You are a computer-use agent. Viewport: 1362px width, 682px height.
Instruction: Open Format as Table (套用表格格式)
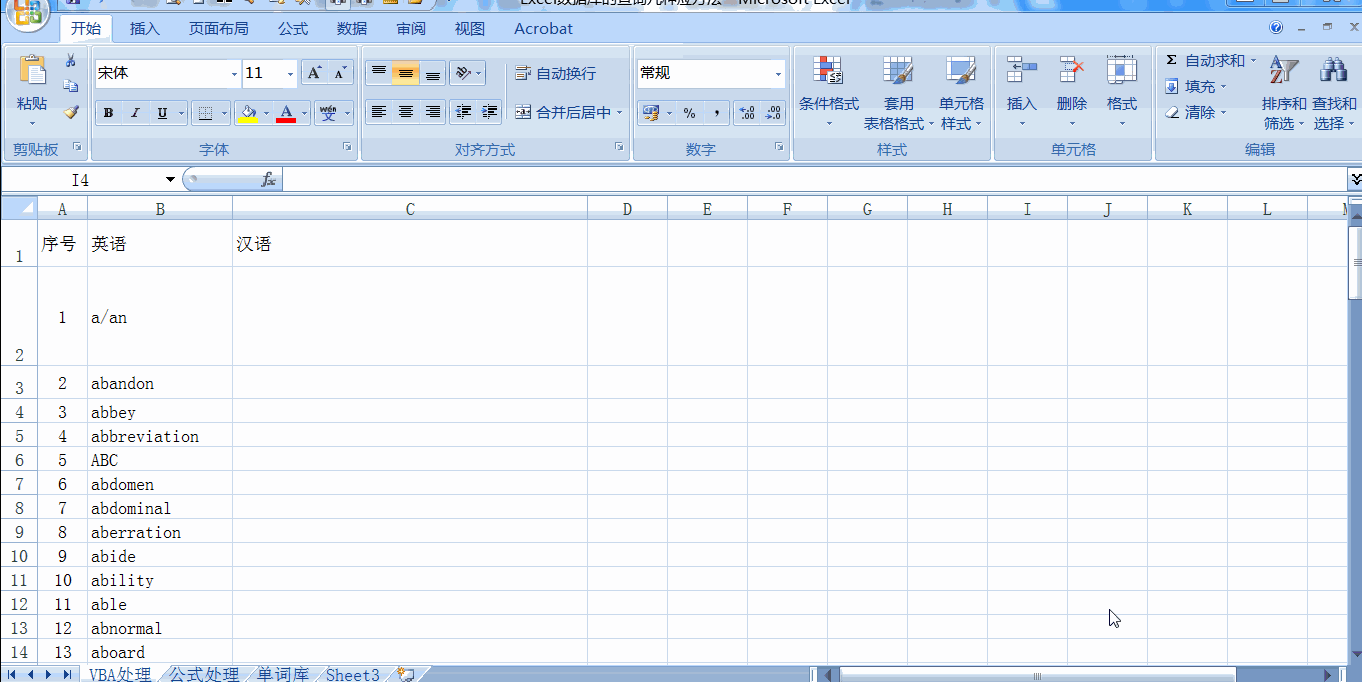click(899, 93)
